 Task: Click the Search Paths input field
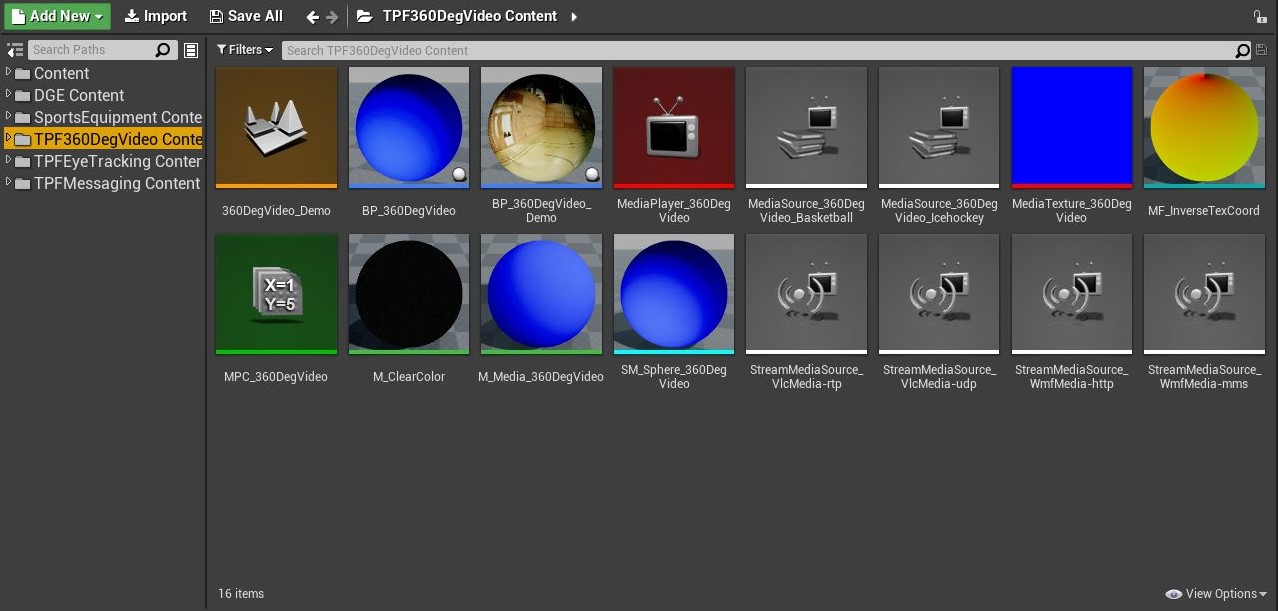[x=102, y=50]
